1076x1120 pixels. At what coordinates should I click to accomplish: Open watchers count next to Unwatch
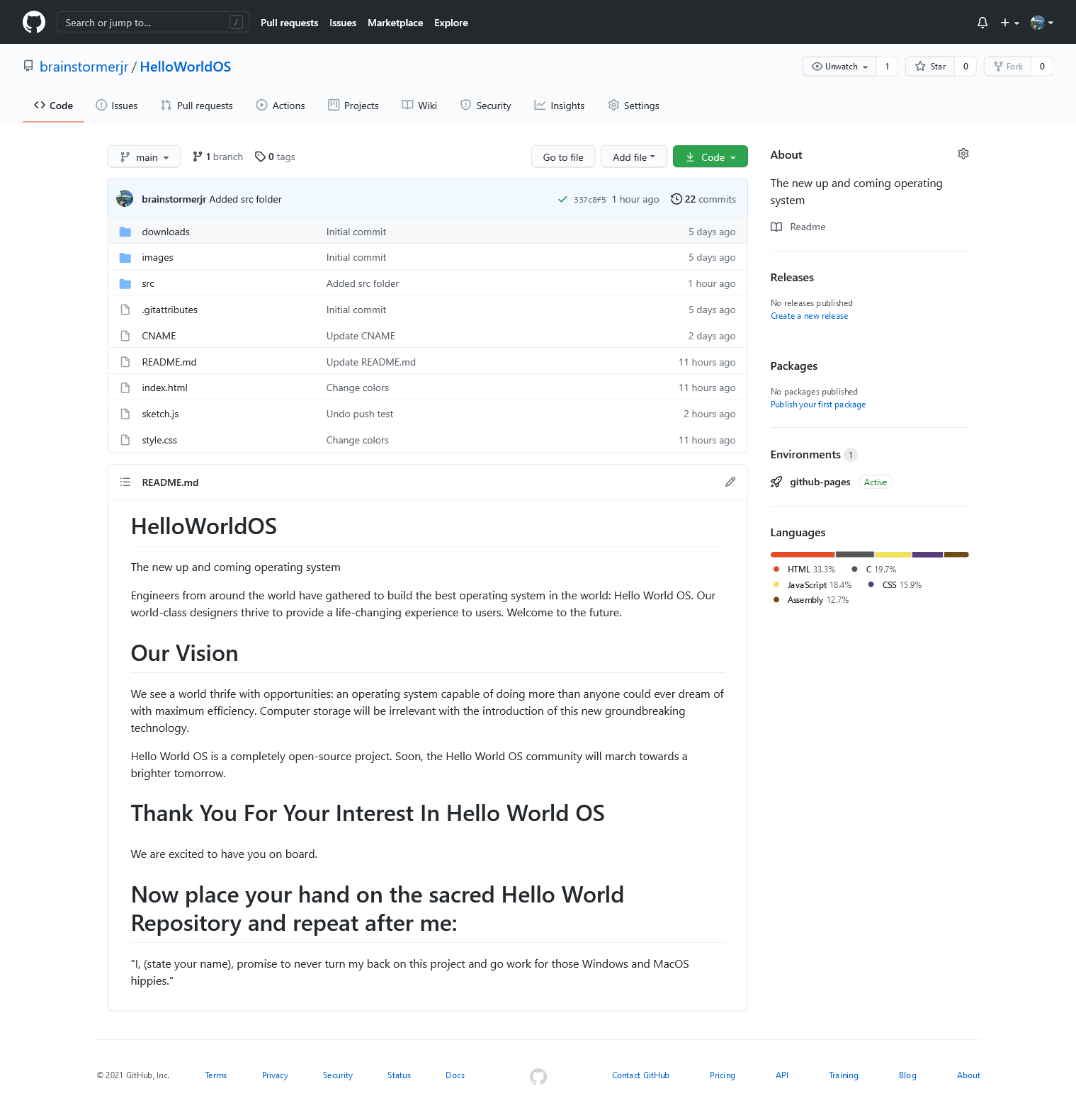coord(887,67)
